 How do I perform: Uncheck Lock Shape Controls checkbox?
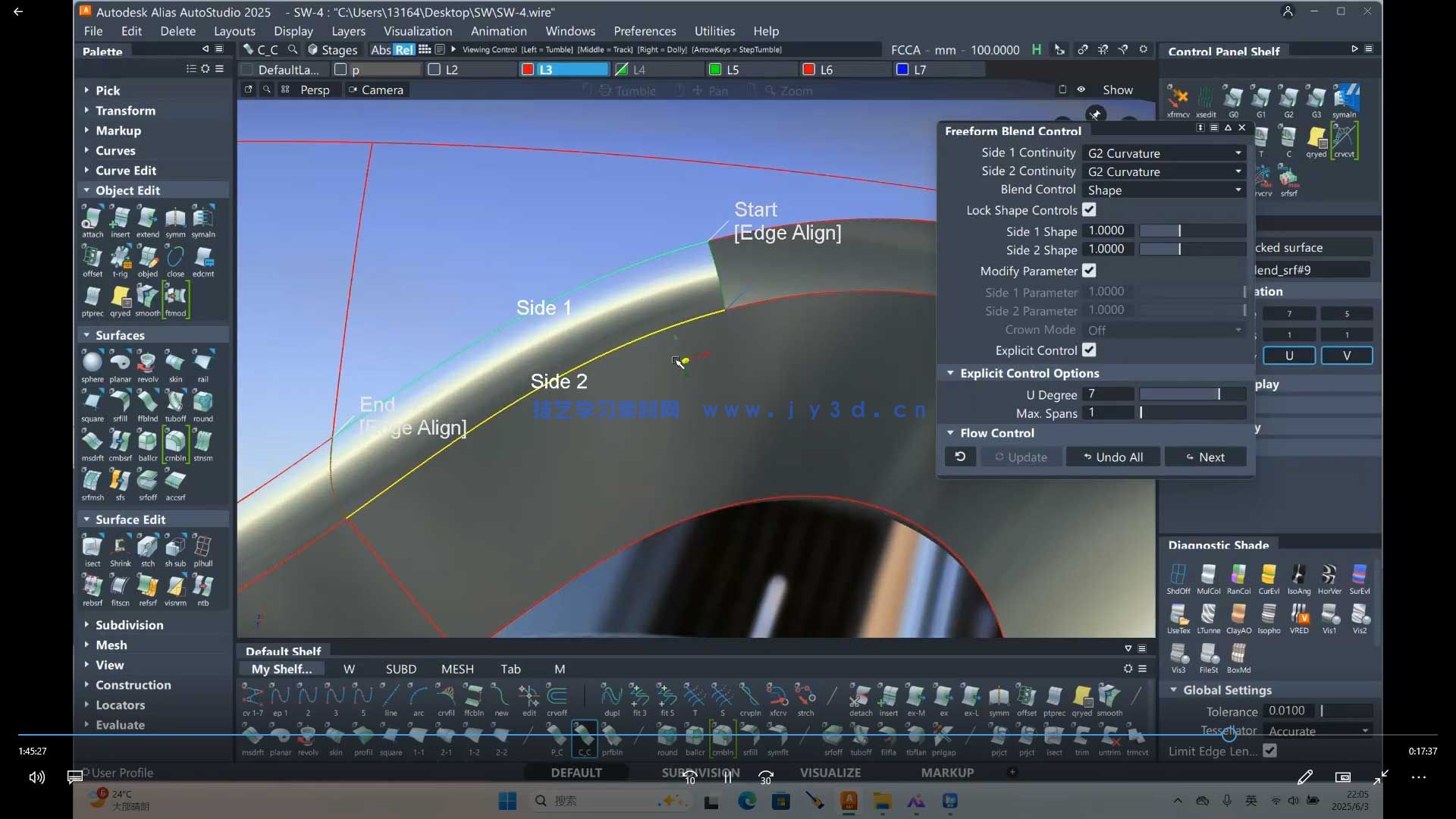click(x=1089, y=210)
